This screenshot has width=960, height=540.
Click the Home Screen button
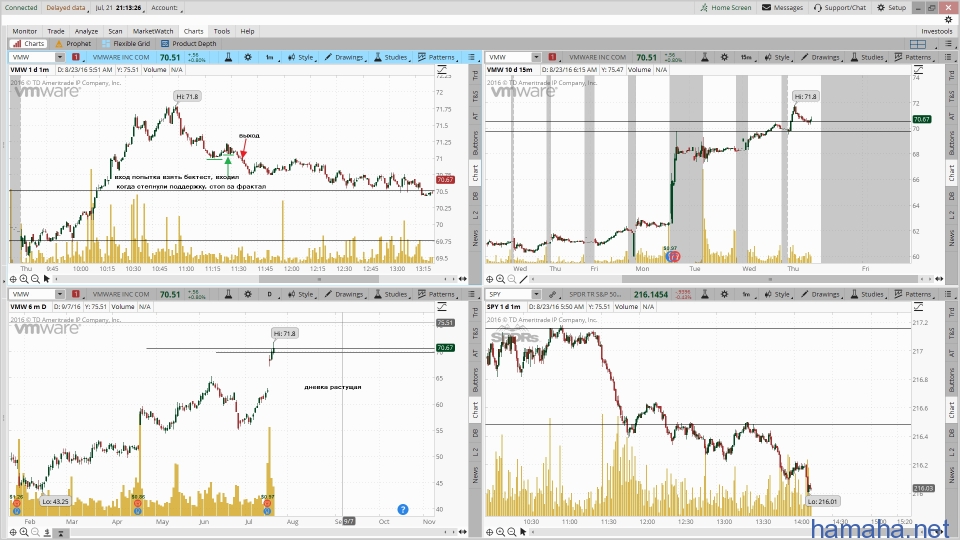[x=726, y=7]
